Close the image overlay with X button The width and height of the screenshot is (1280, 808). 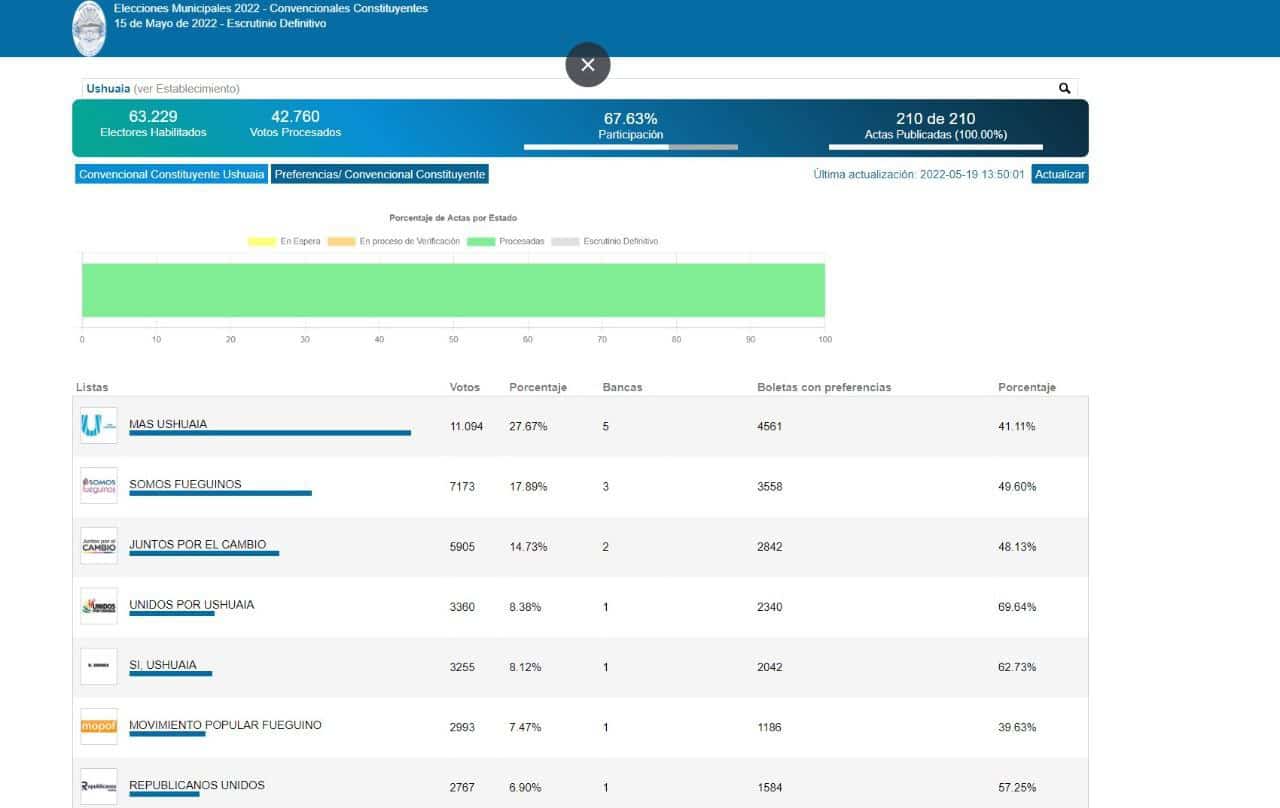pyautogui.click(x=588, y=65)
